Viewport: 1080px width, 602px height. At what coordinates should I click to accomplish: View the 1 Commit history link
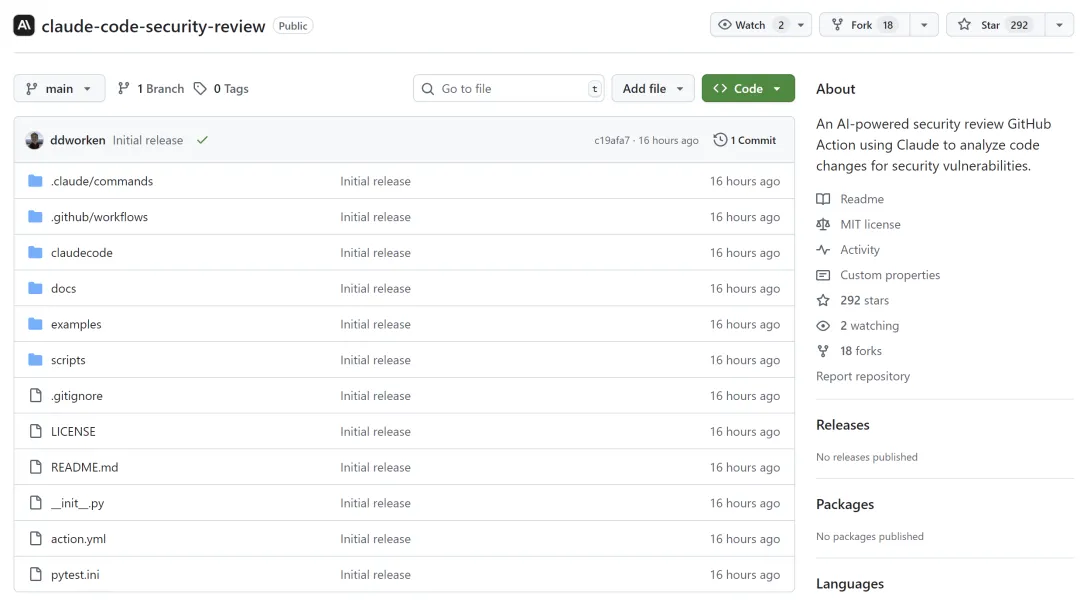pos(745,140)
